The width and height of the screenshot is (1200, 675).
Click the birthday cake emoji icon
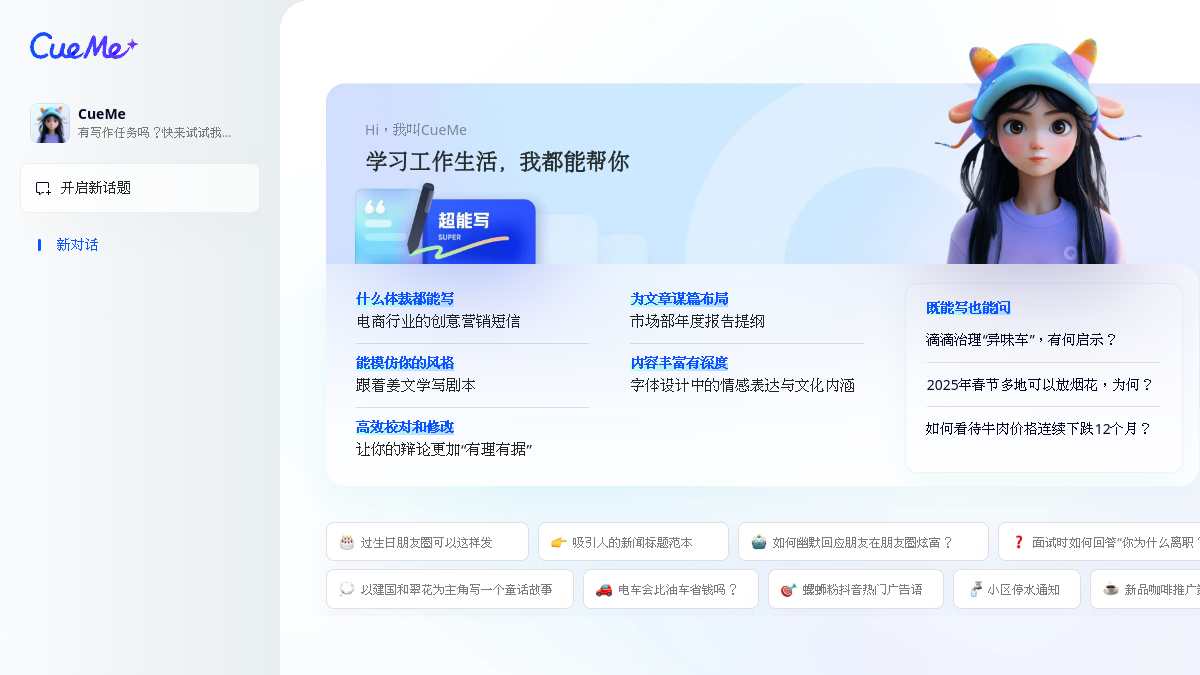click(x=347, y=542)
